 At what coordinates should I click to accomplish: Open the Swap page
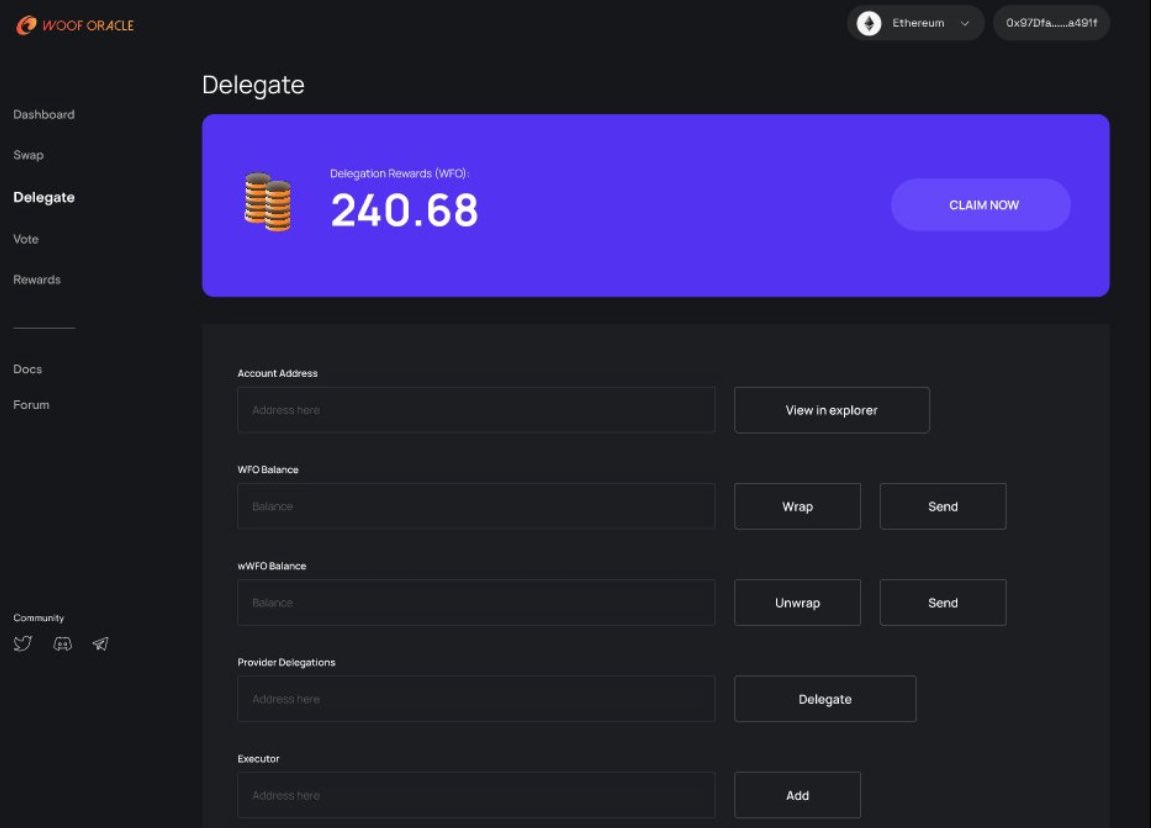[28, 155]
